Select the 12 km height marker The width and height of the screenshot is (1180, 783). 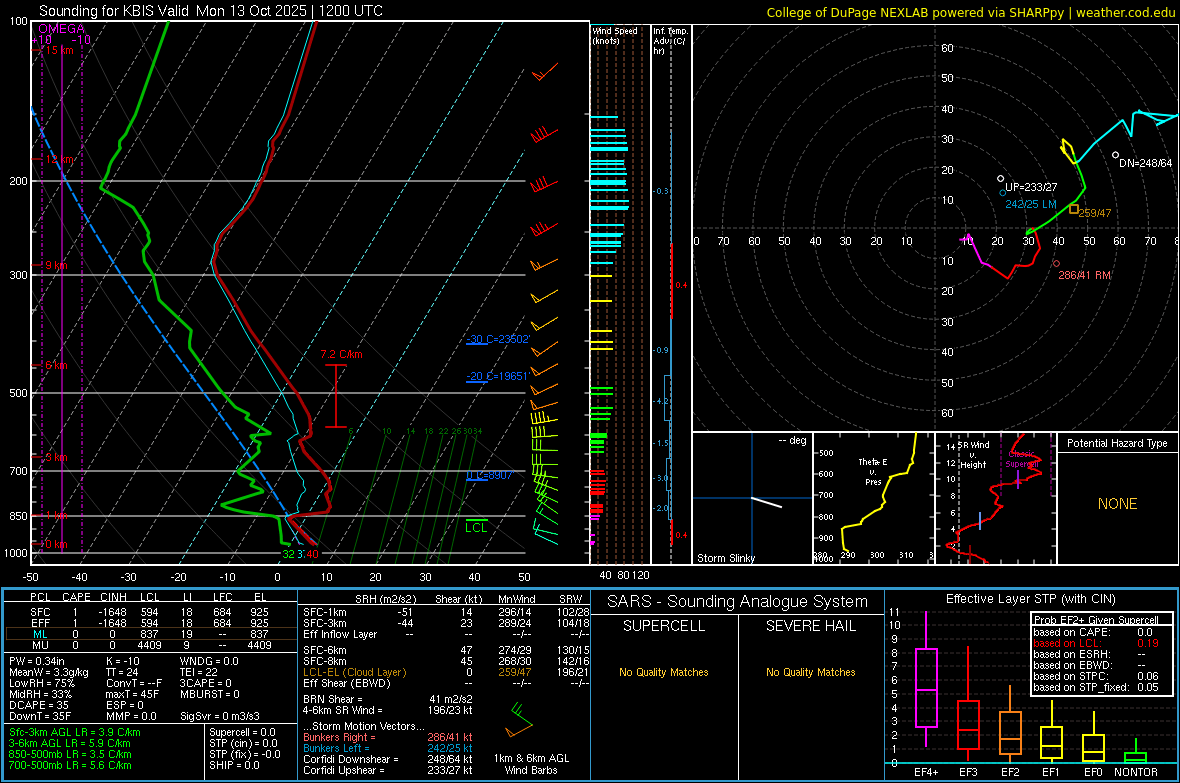57,160
